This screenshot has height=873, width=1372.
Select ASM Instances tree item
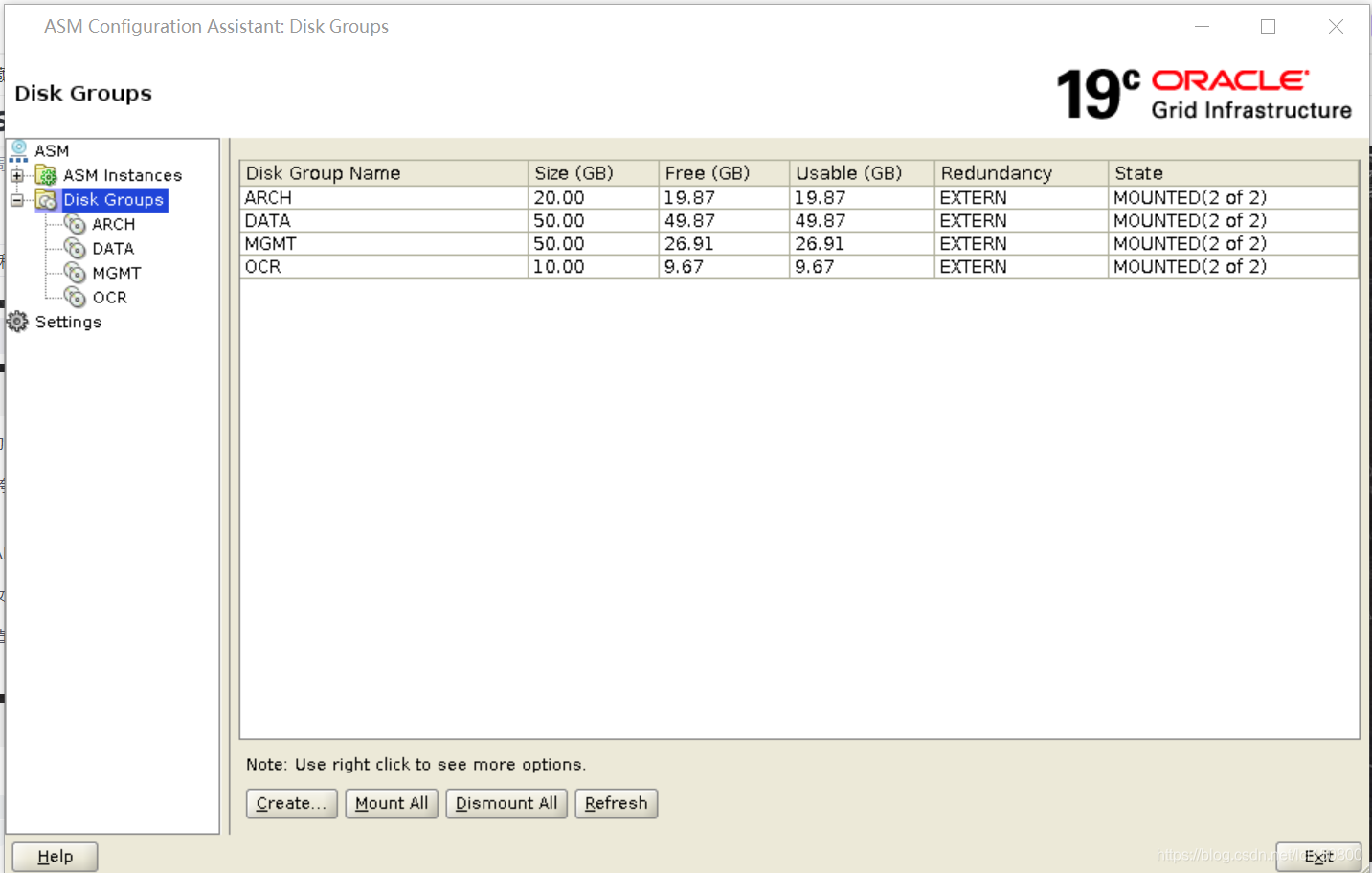(123, 175)
